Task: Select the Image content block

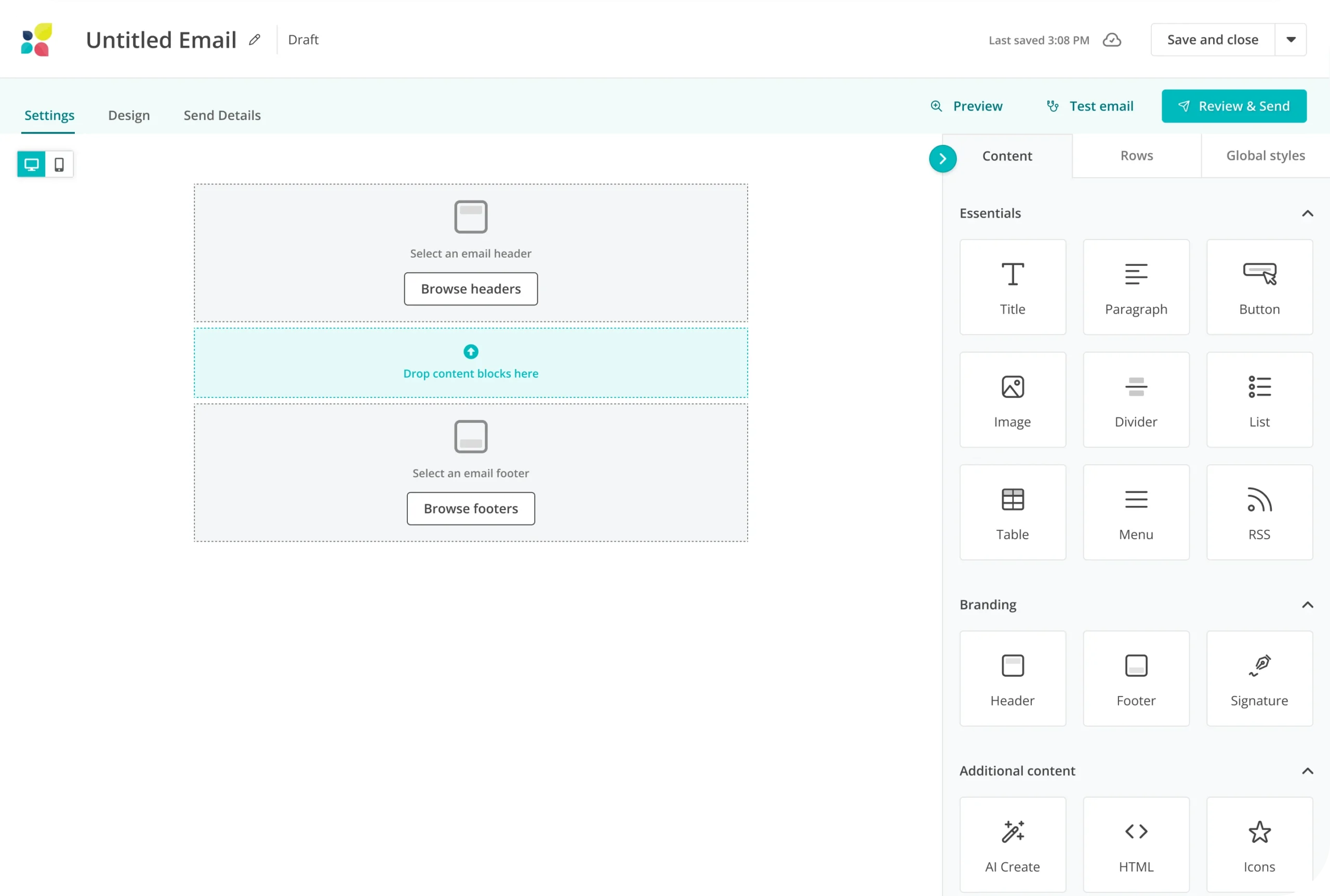Action: (1012, 399)
